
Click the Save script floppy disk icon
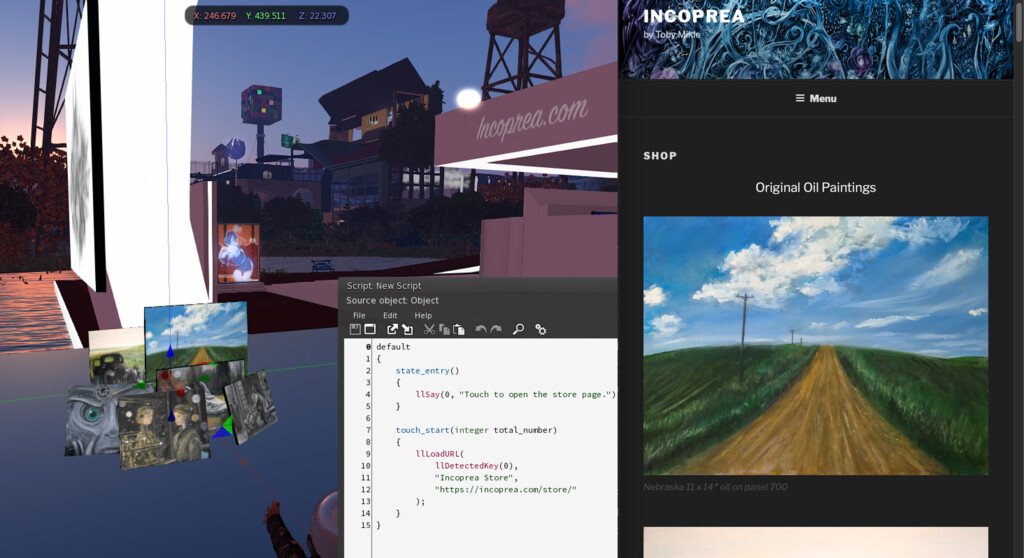pos(355,329)
